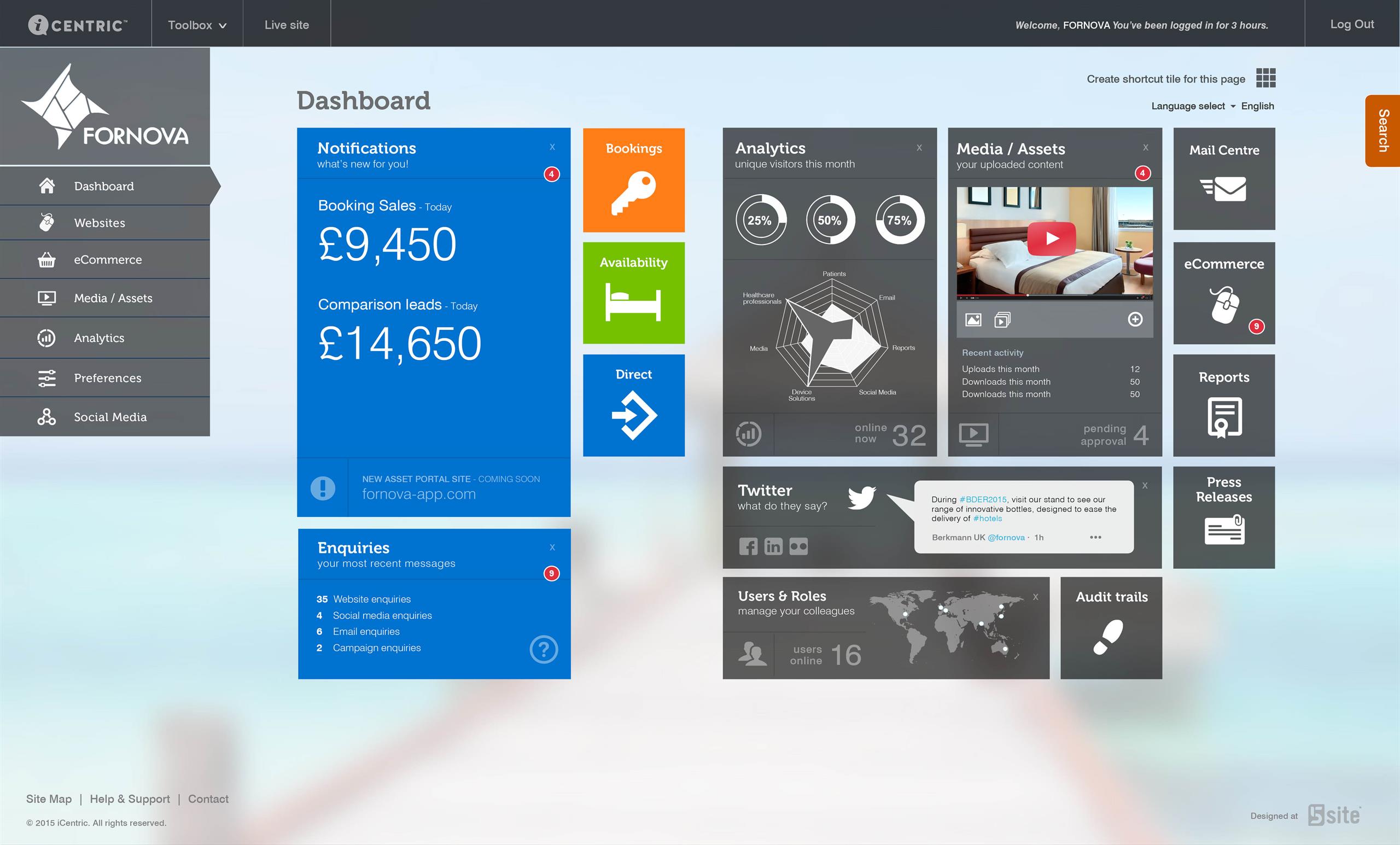Open the Press Releases tile

pyautogui.click(x=1224, y=517)
